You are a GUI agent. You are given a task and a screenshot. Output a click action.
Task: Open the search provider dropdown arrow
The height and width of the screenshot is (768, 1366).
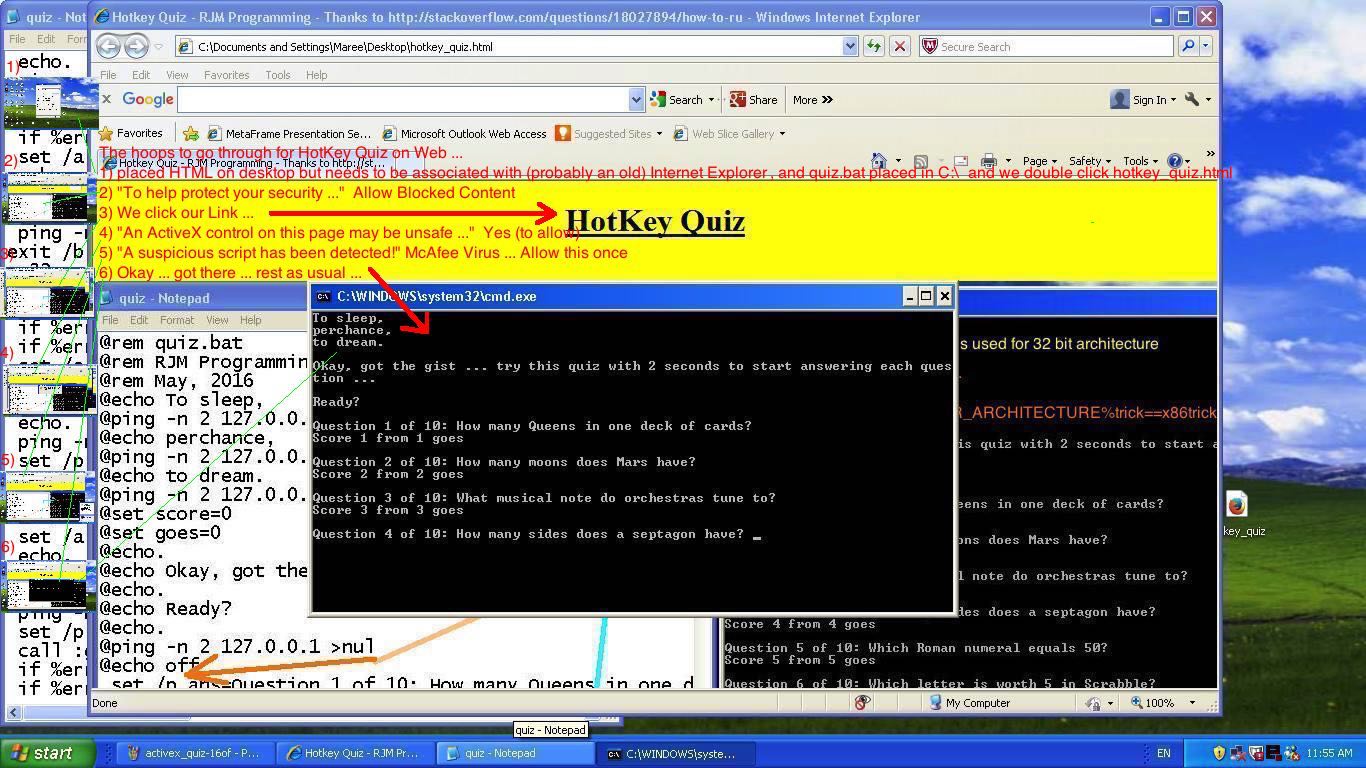(1205, 46)
